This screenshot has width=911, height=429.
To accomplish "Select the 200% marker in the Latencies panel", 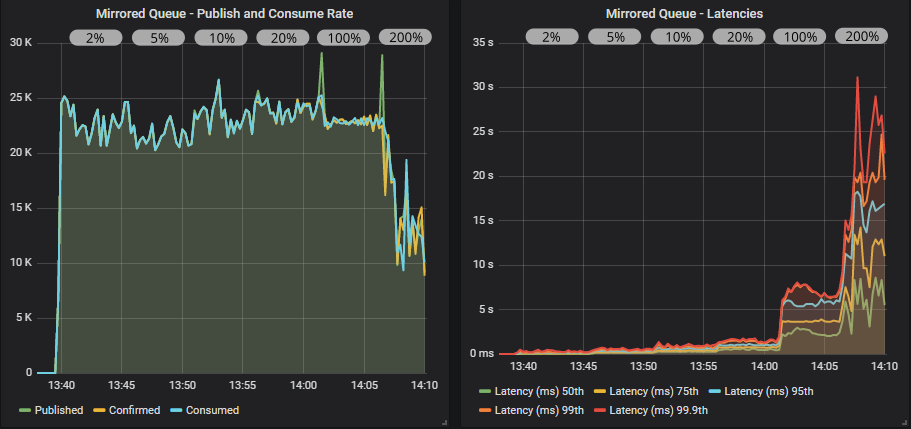I will tap(862, 37).
